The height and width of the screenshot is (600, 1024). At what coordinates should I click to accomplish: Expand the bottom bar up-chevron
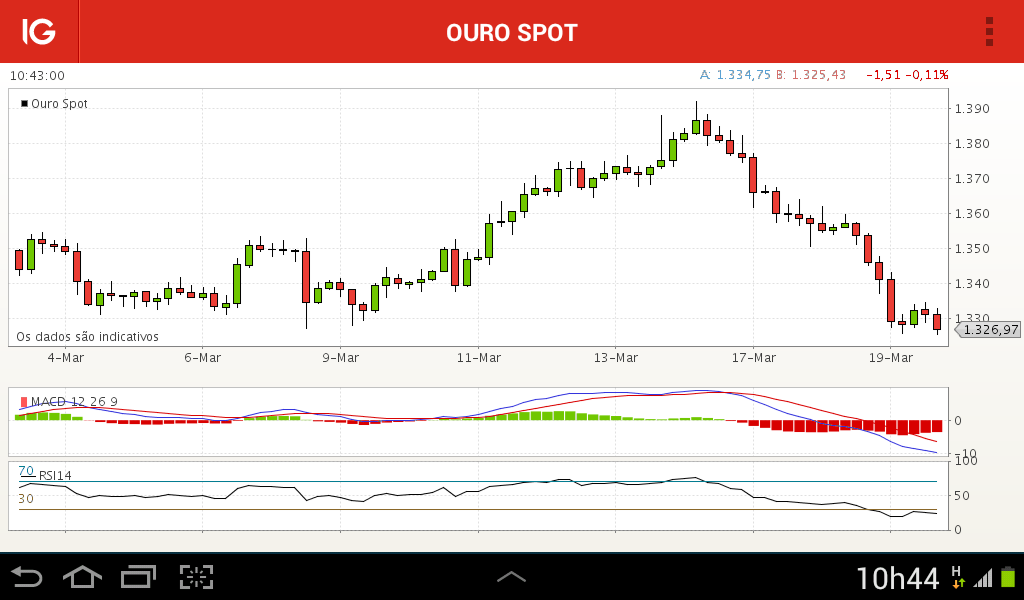pos(511,576)
